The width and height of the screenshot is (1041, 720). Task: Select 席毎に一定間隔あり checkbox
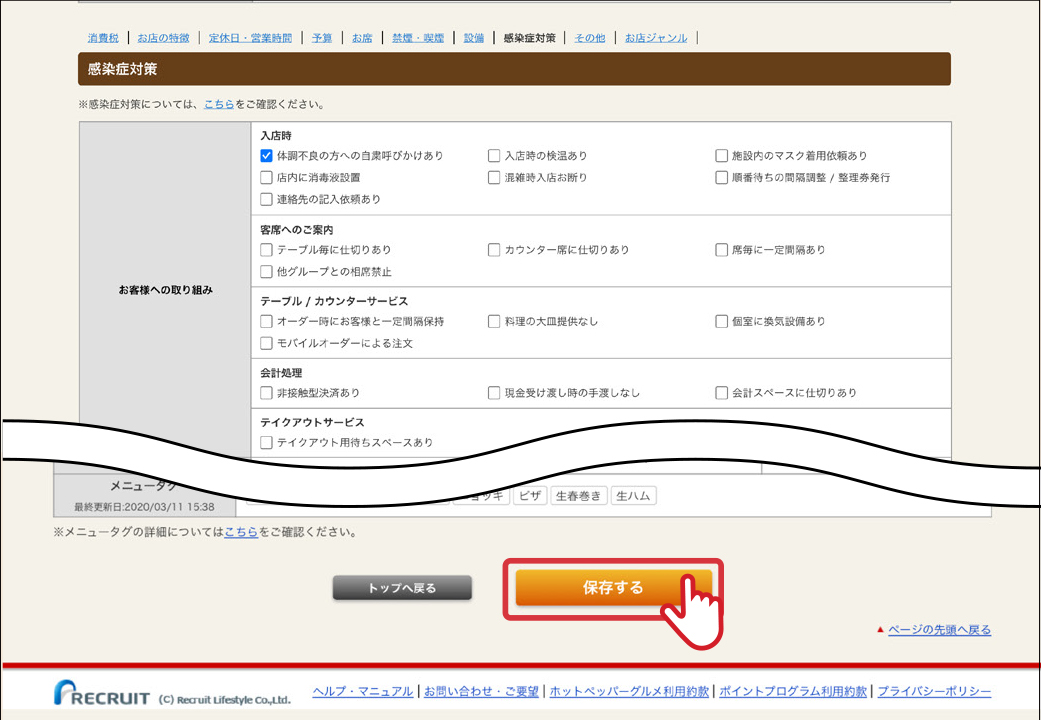click(x=722, y=250)
